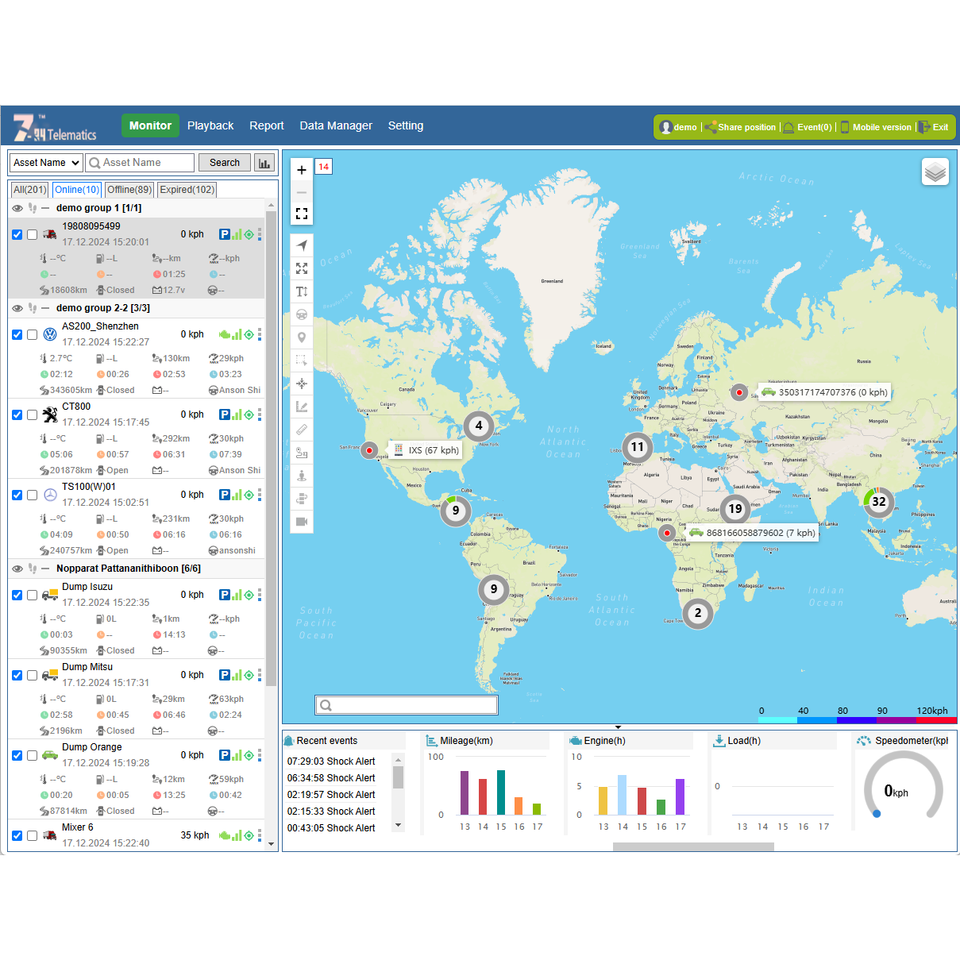Click down arrow of Recent events list
This screenshot has width=960, height=960.
[398, 825]
